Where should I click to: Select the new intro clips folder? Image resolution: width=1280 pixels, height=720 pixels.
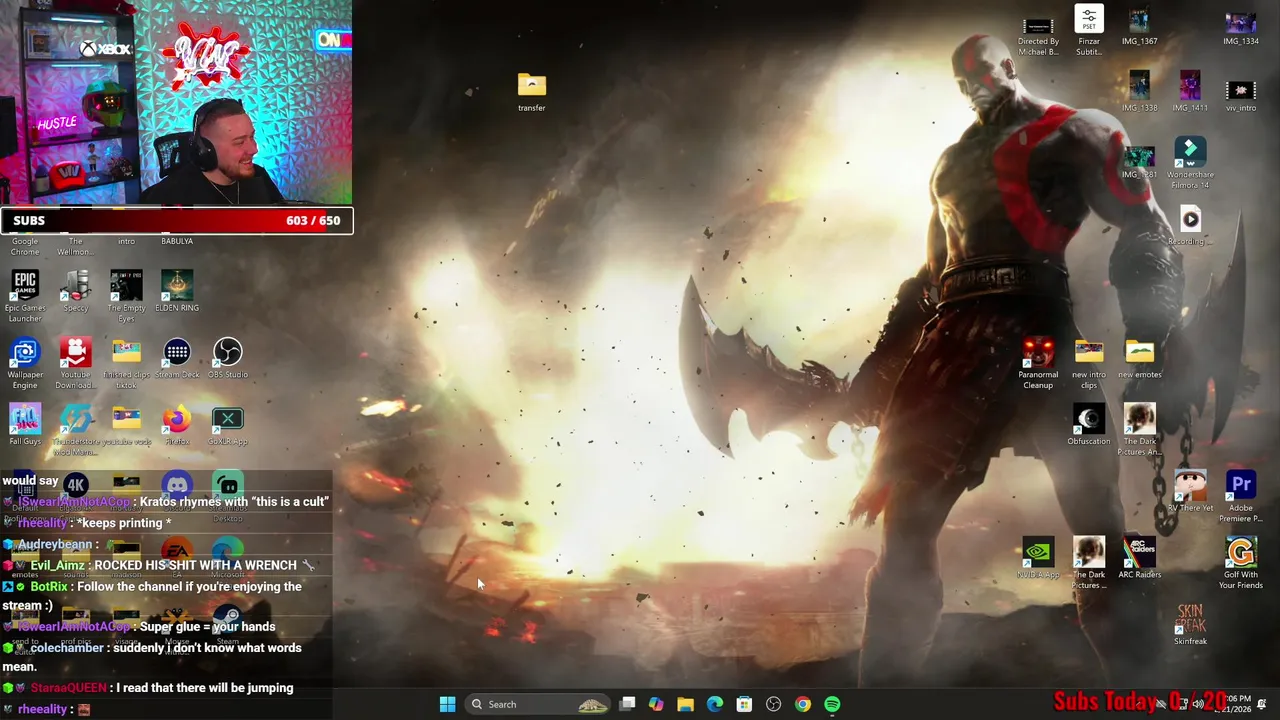[x=1089, y=363]
